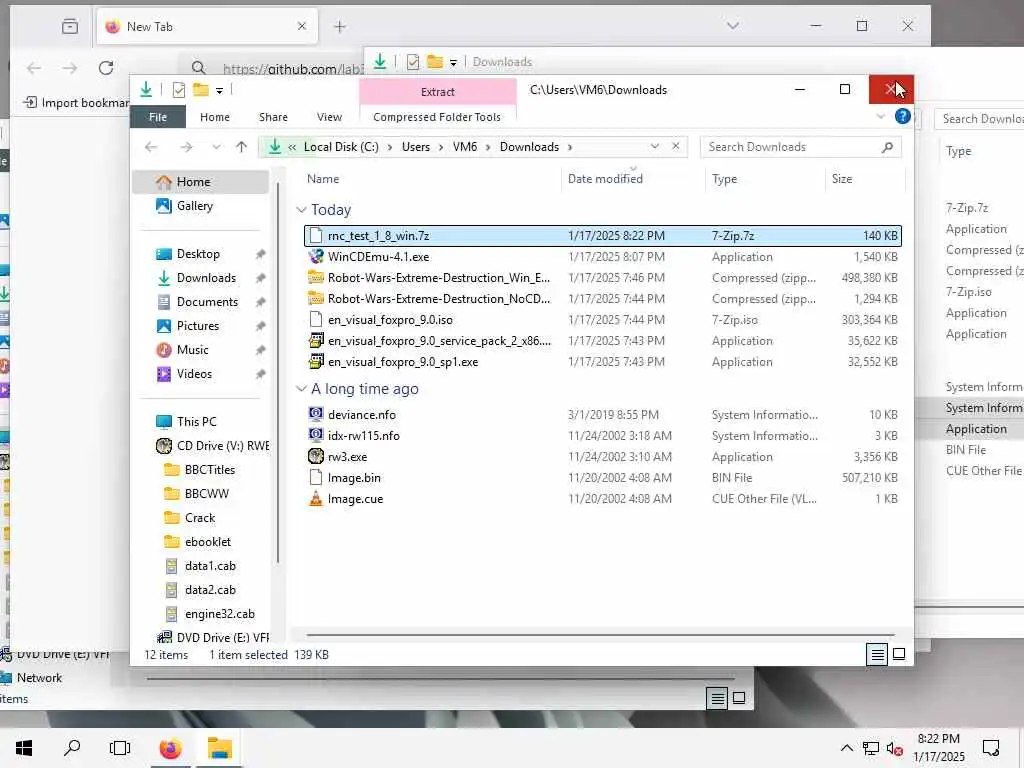The image size is (1024, 768).
Task: Sort files by Size column
Action: 842,179
